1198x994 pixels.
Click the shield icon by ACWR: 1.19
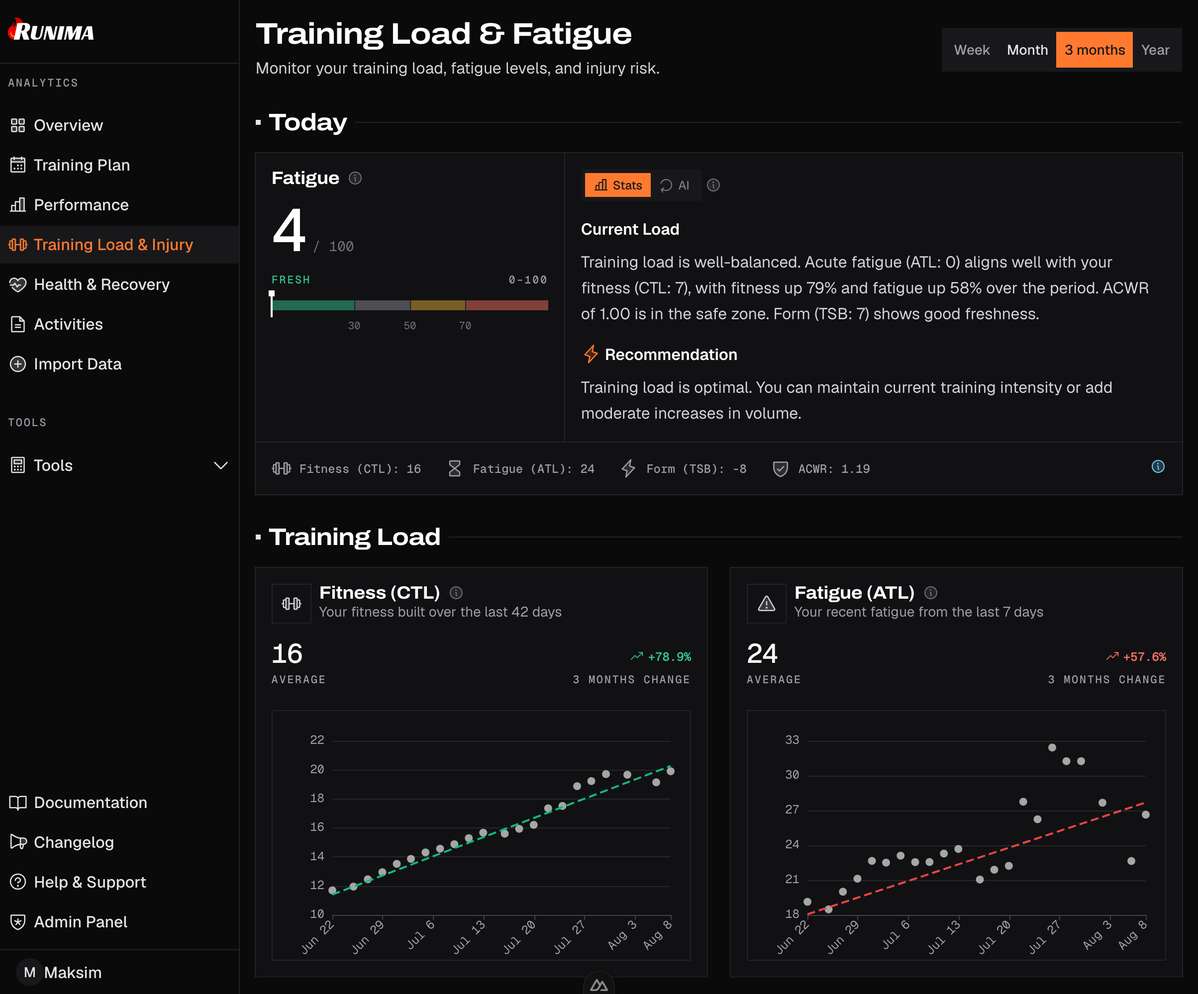(780, 468)
